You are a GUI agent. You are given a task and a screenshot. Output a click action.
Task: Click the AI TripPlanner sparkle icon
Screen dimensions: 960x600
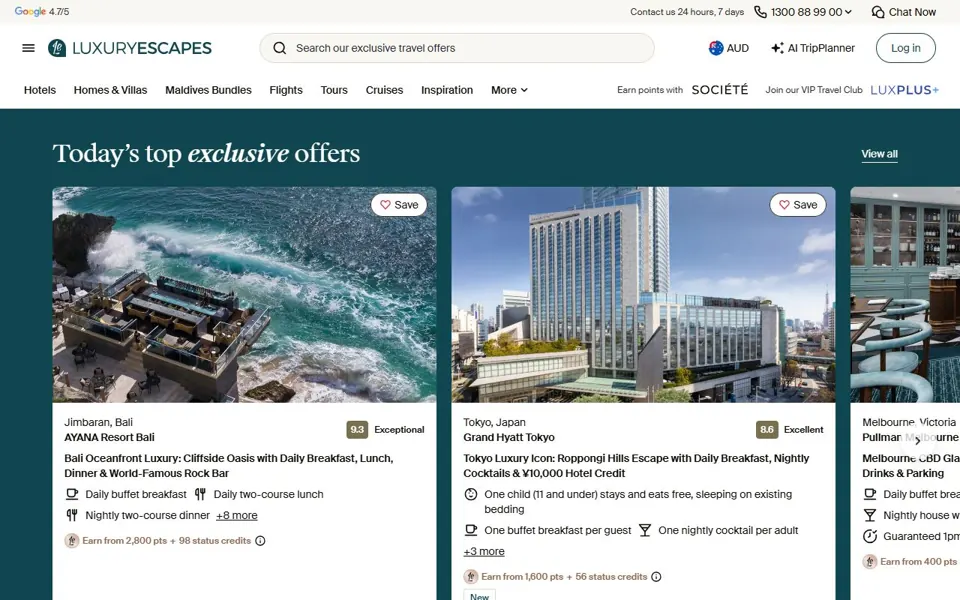[x=778, y=48]
